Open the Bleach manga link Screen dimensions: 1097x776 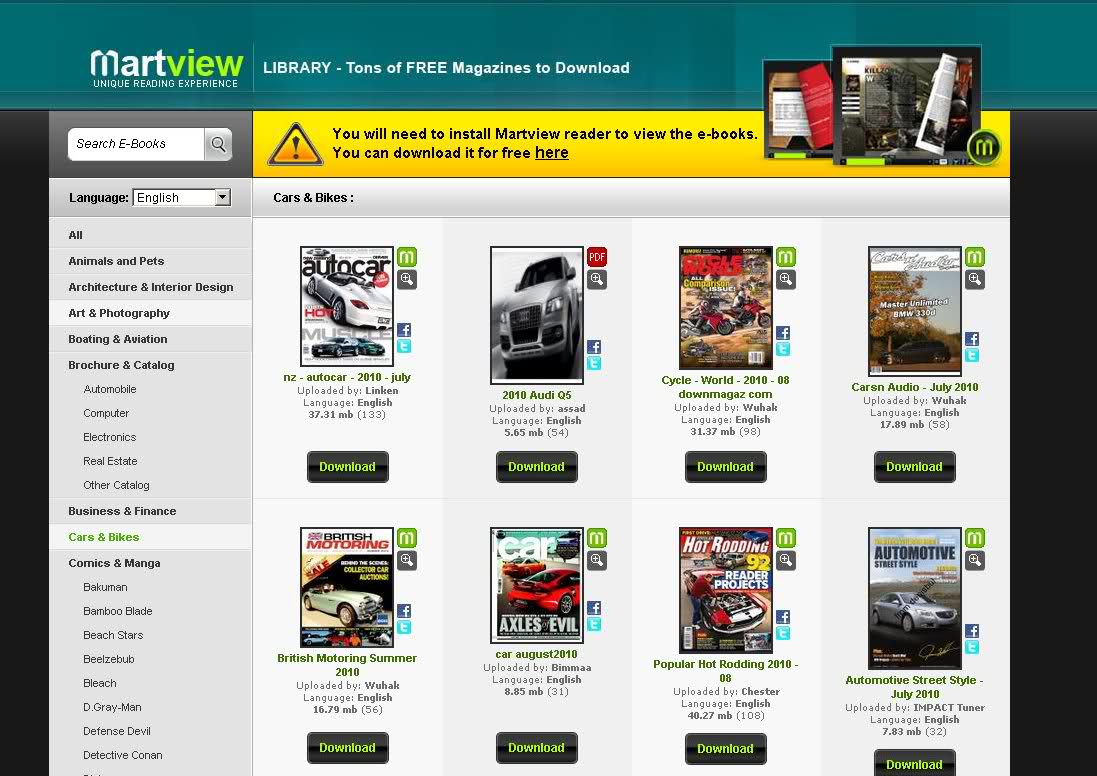pos(100,683)
